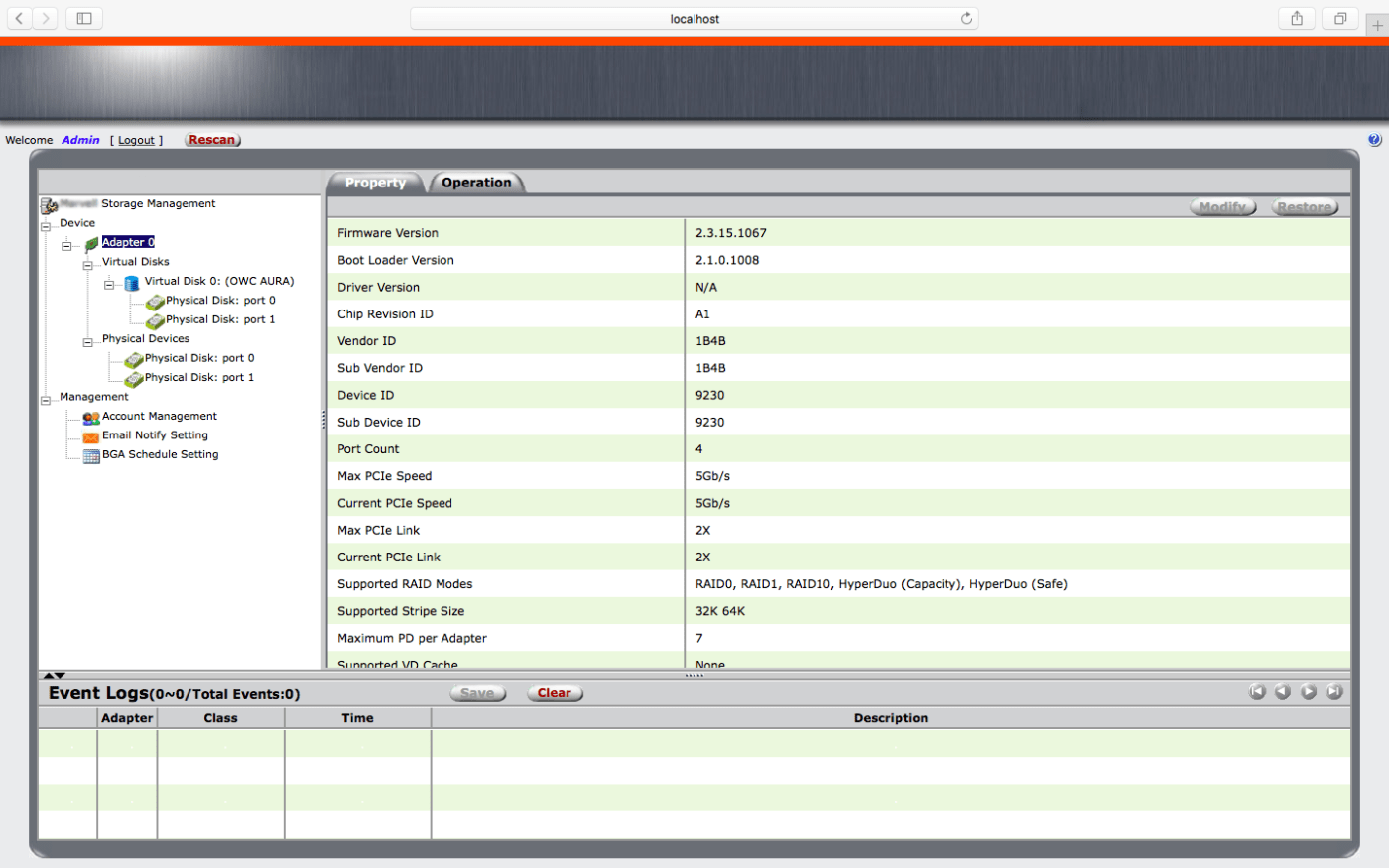Collapse the Physical Devices tree node
The image size is (1389, 868).
tap(87, 343)
